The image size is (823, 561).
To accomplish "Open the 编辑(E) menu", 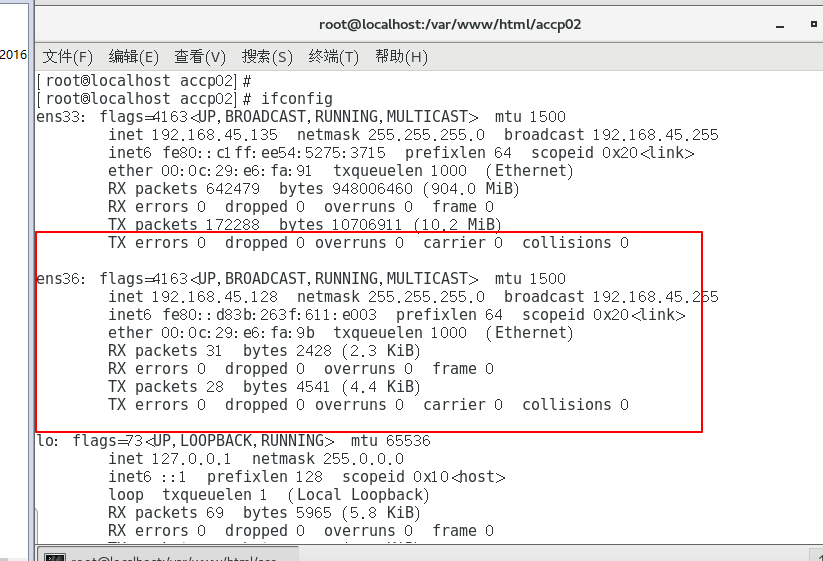I will [x=133, y=57].
